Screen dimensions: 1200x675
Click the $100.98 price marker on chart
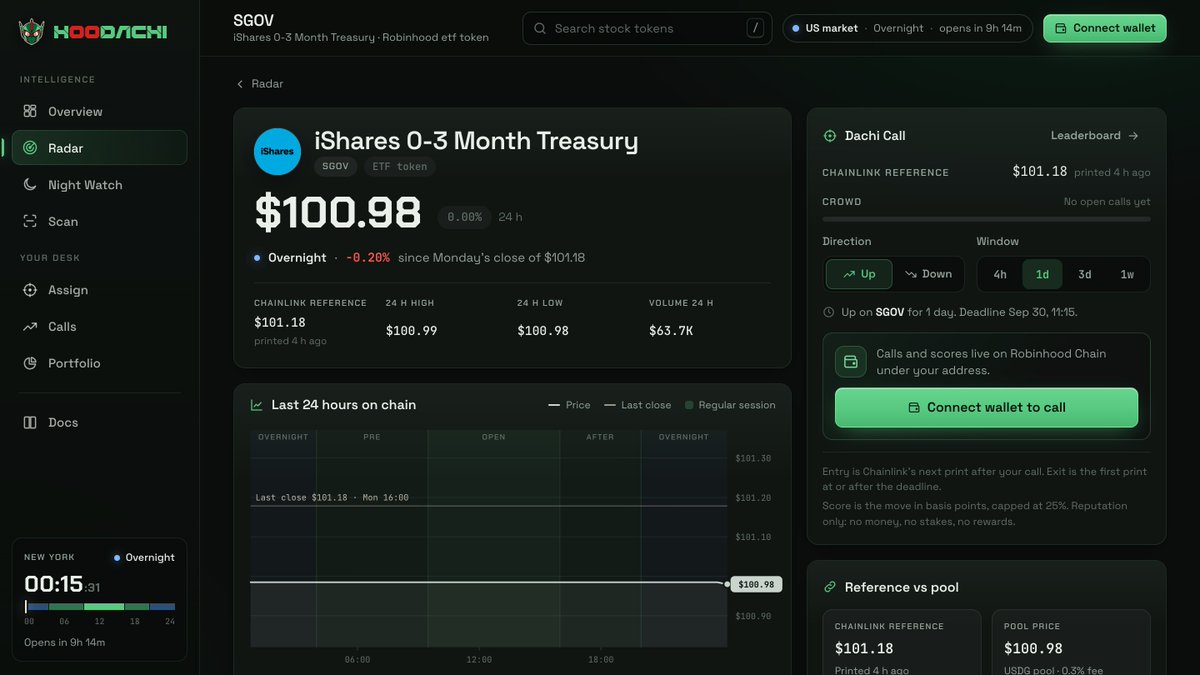(756, 584)
